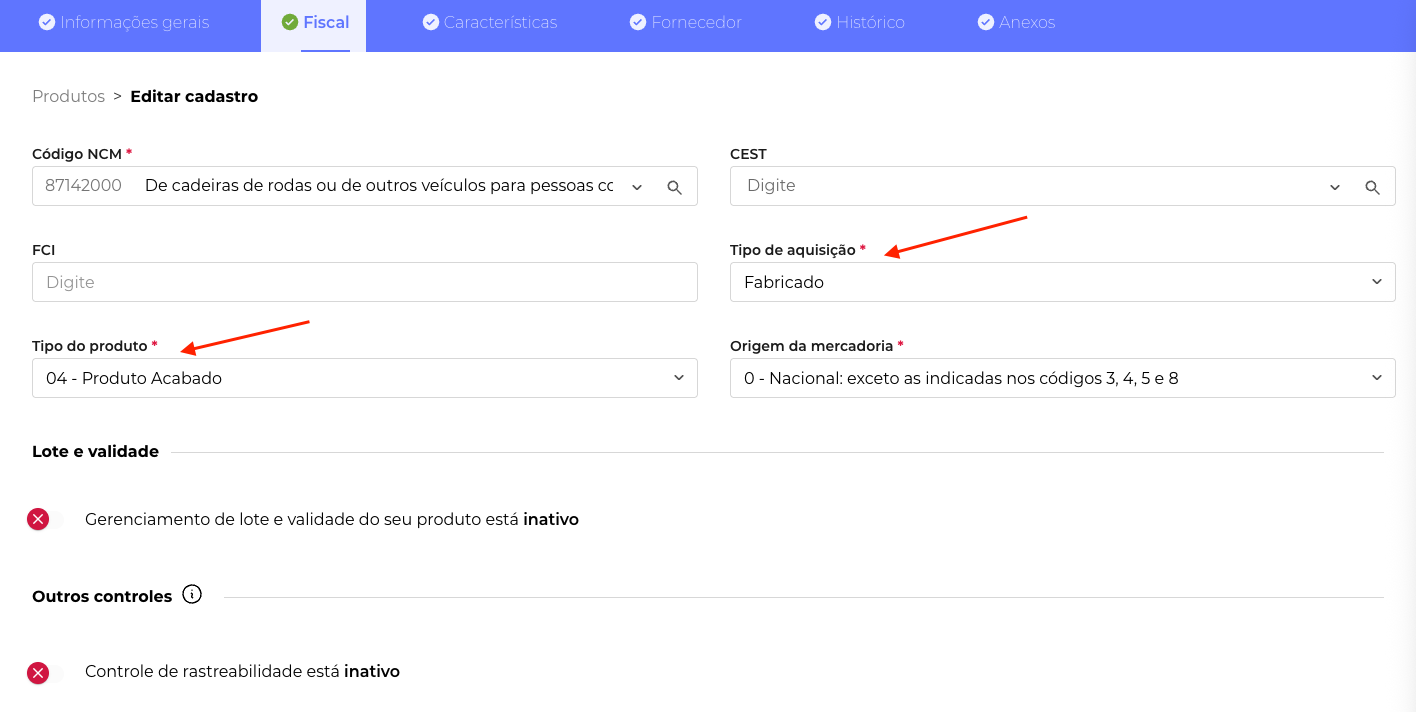Image resolution: width=1416 pixels, height=712 pixels.
Task: Click the red X icon for lote e validade
Action: [x=38, y=519]
